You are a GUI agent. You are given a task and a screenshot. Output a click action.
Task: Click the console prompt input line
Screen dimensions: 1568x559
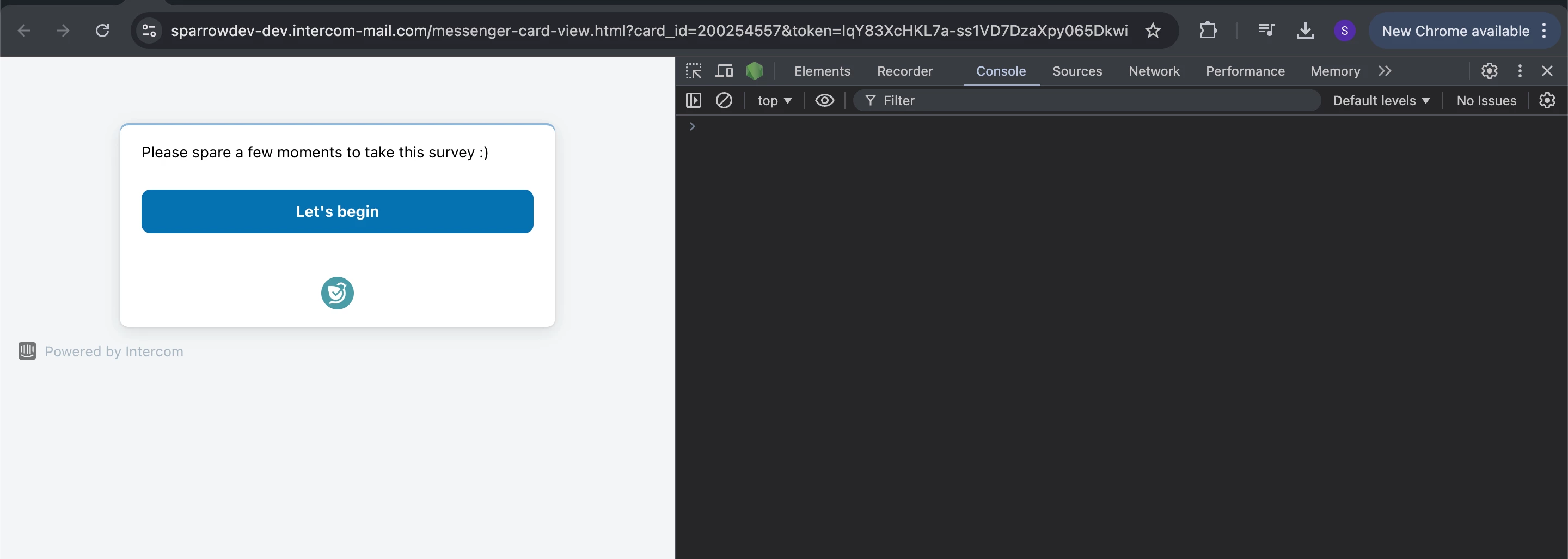(x=1121, y=126)
